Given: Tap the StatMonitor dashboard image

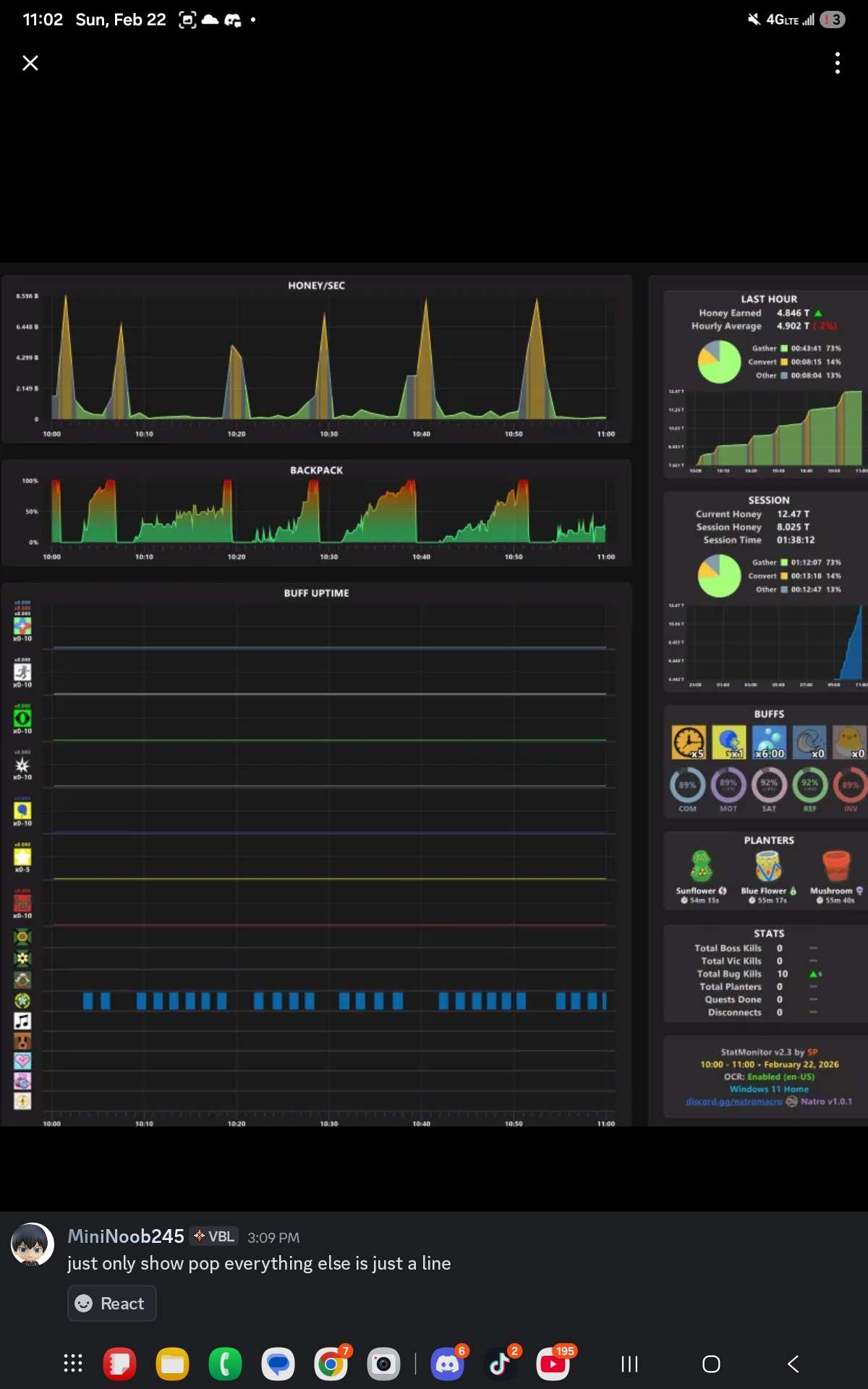Looking at the screenshot, I should tap(434, 694).
